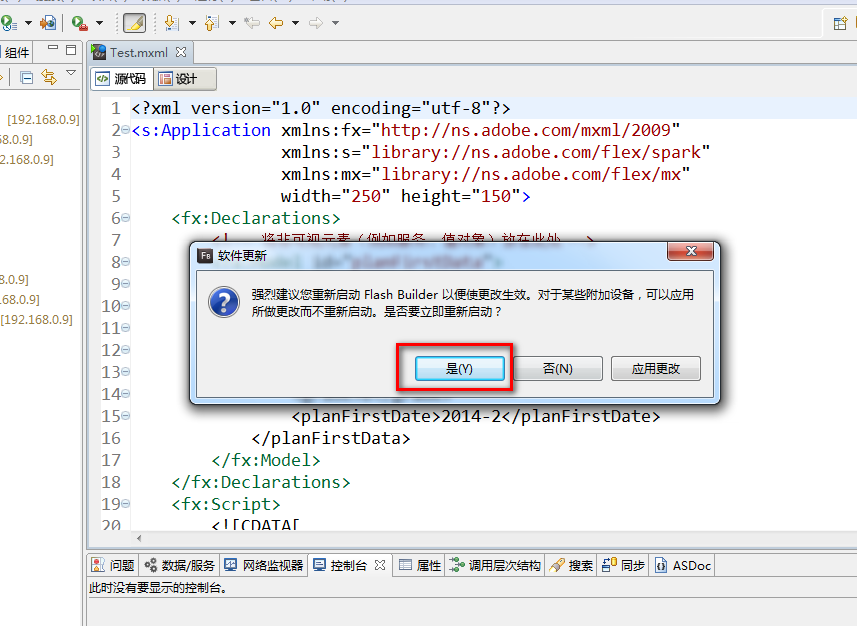
Task: Click the blue question mark icon in the dialog
Action: [x=224, y=302]
